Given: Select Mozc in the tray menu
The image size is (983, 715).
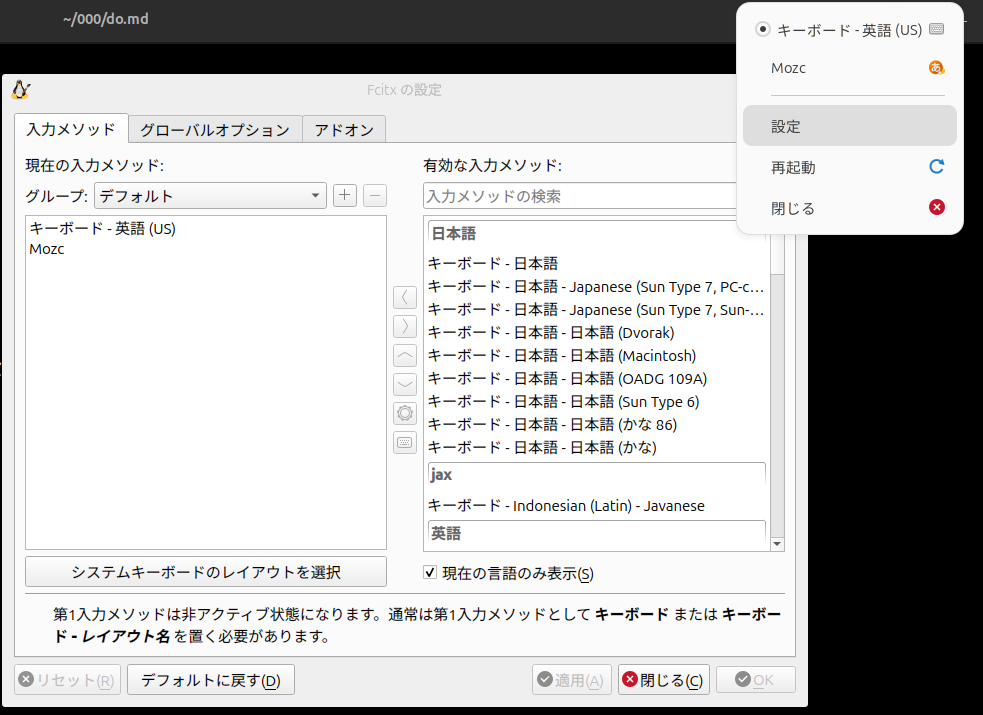Looking at the screenshot, I should click(x=850, y=68).
